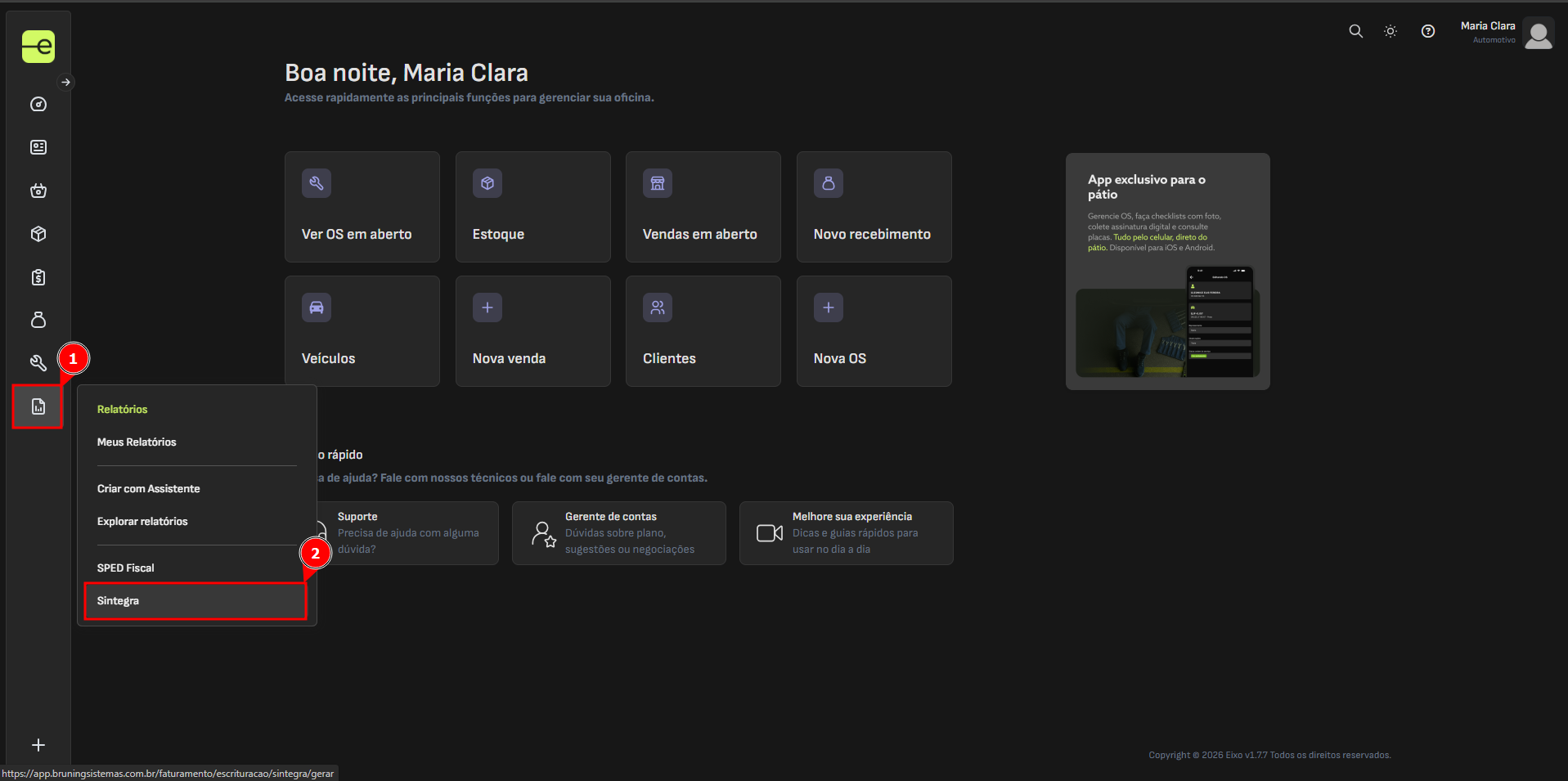The height and width of the screenshot is (781, 1568).
Task: Open the help question mark icon
Action: point(1427,31)
